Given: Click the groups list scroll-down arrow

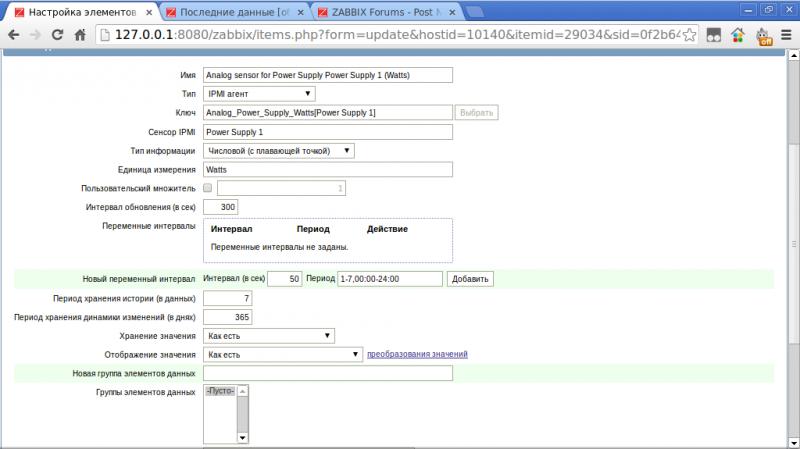Looking at the screenshot, I should 243,438.
